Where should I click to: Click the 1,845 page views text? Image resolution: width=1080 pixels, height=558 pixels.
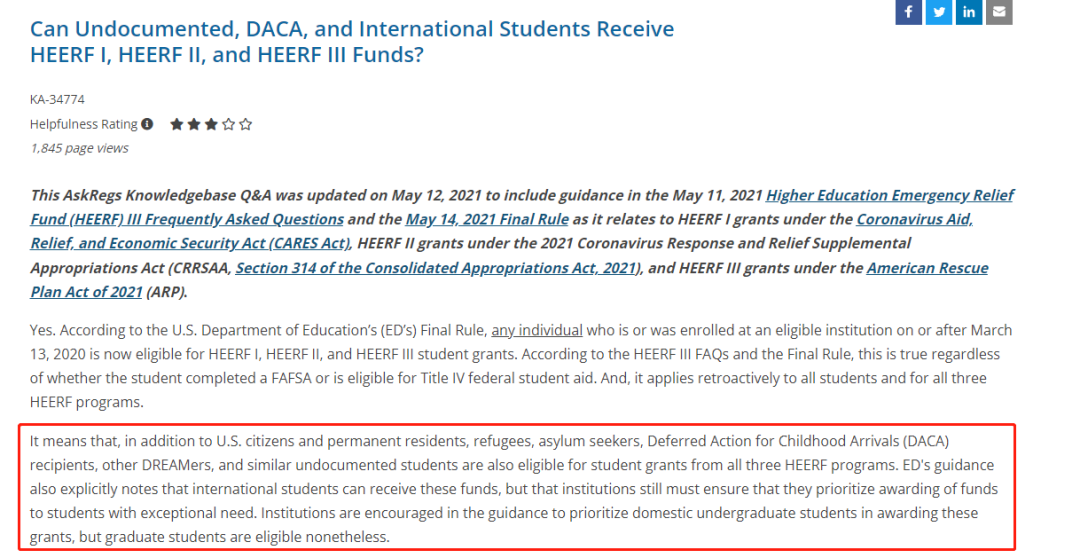coord(79,148)
